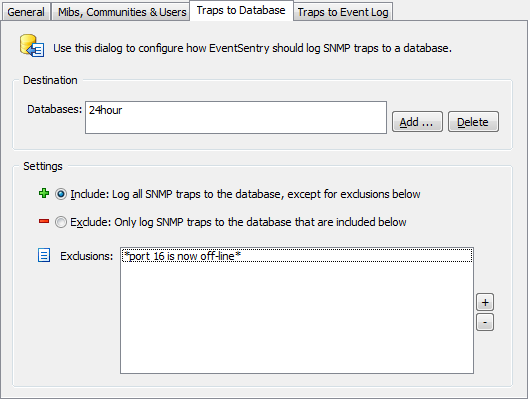Viewport: 530px width, 400px height.
Task: Select the Traps to Database tab
Action: (241, 10)
